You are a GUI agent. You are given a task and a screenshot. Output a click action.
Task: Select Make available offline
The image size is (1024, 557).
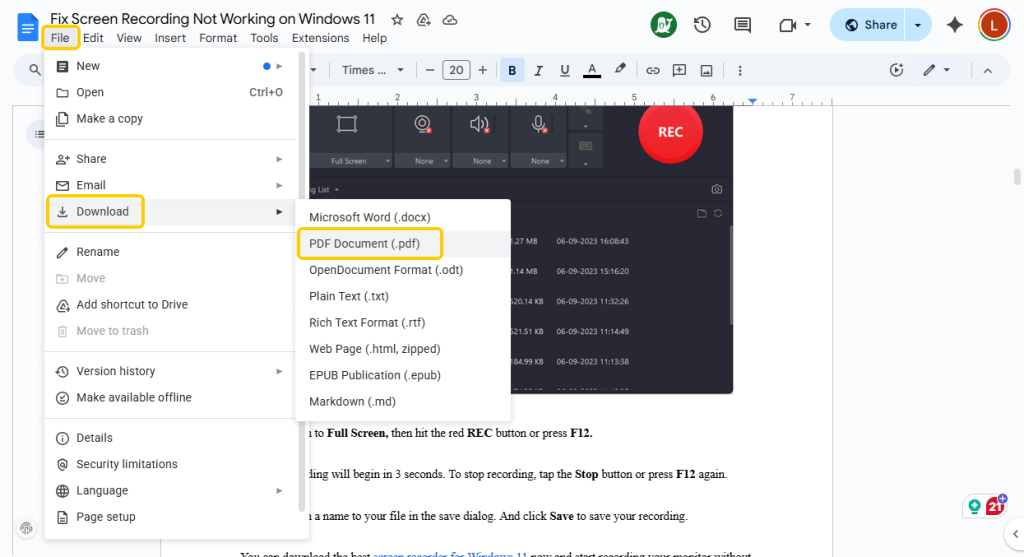point(170,397)
